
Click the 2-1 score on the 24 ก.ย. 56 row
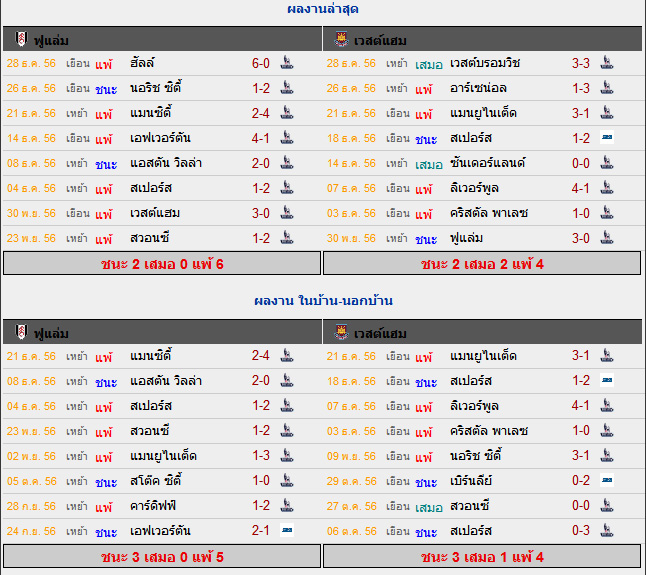click(261, 531)
